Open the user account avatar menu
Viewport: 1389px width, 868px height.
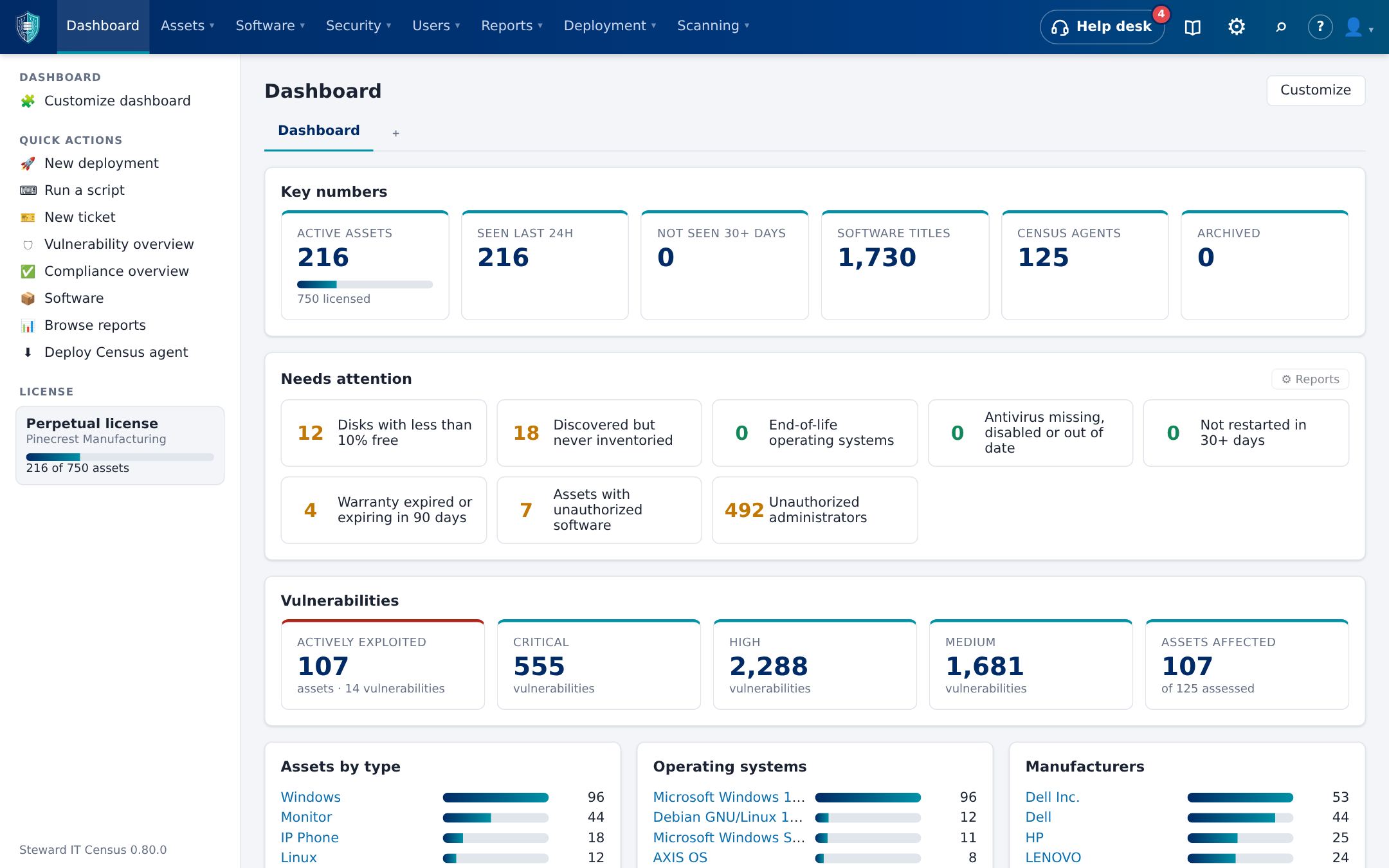click(x=1358, y=27)
